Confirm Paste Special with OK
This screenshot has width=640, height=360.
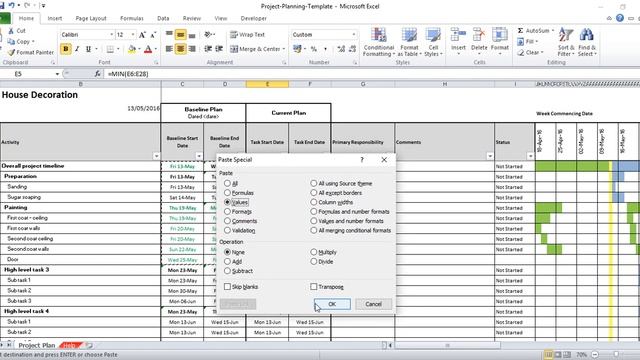point(332,304)
